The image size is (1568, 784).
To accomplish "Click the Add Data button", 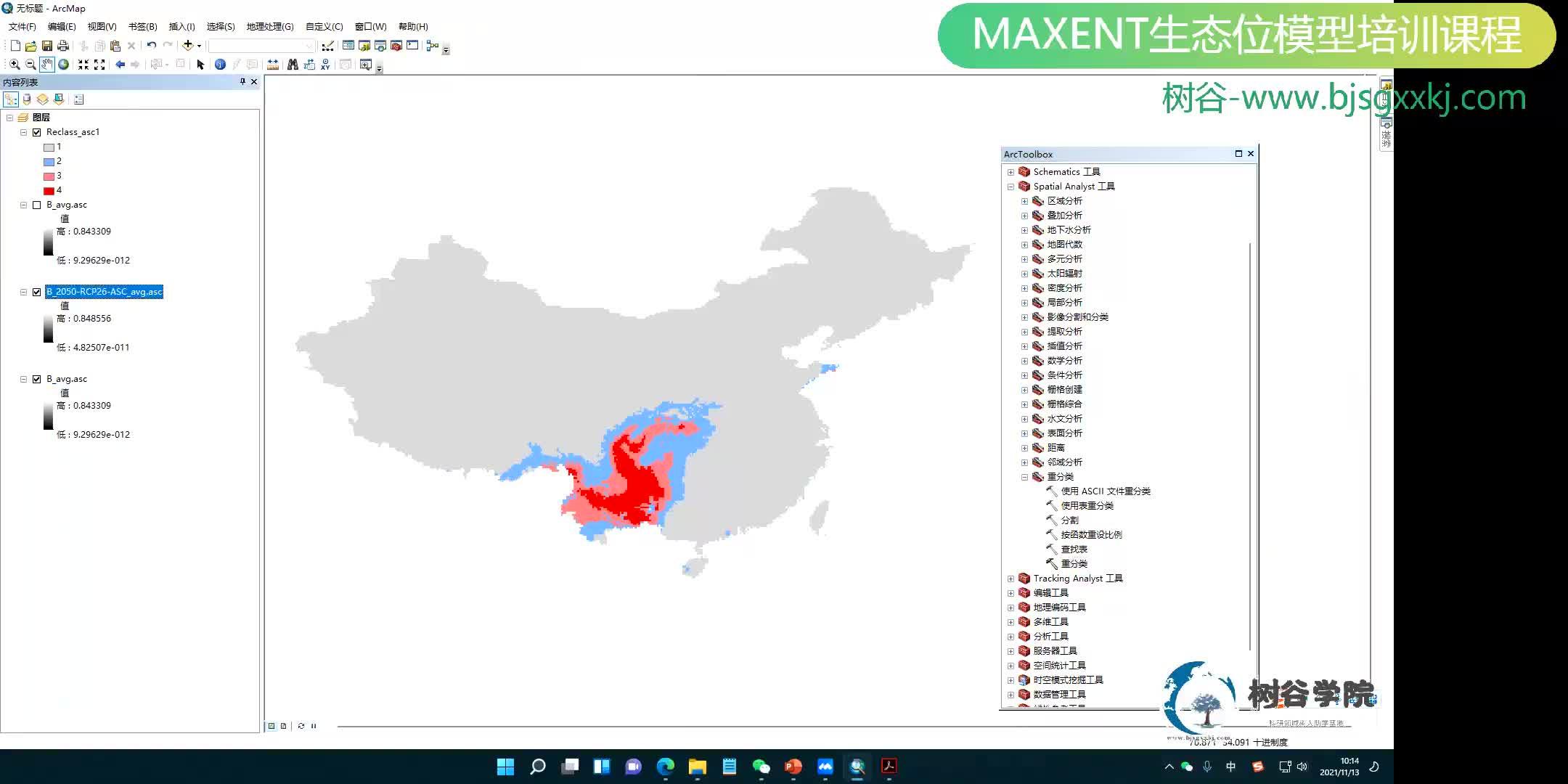I will (187, 45).
